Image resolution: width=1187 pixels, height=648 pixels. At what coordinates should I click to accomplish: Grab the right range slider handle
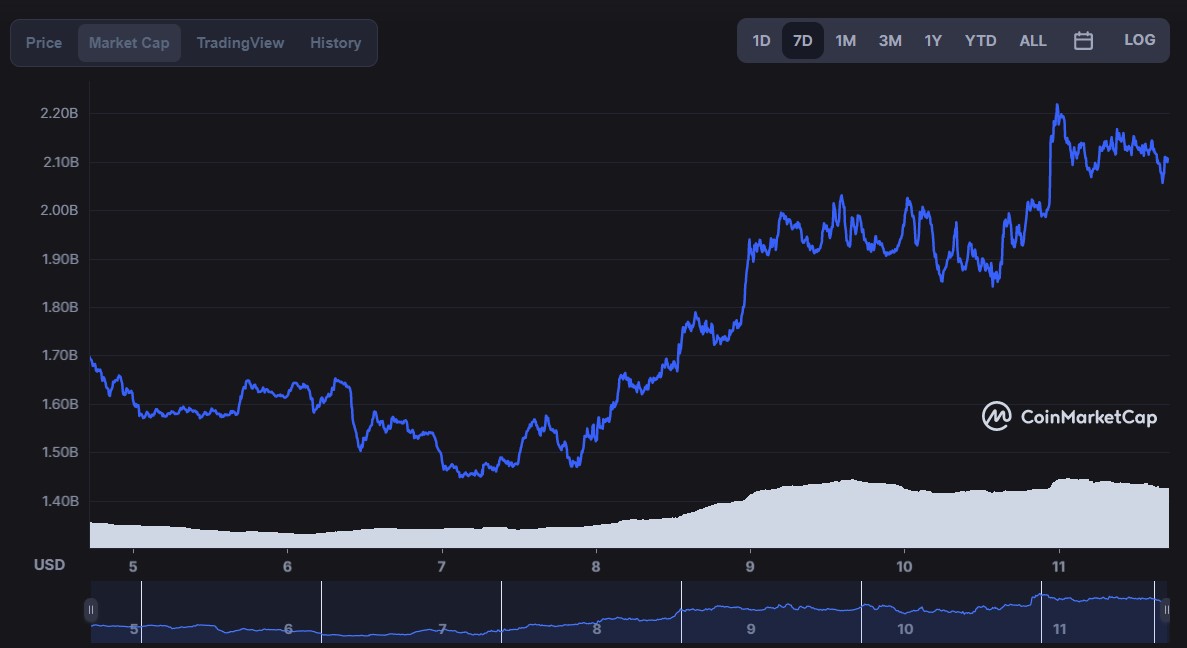(1166, 610)
